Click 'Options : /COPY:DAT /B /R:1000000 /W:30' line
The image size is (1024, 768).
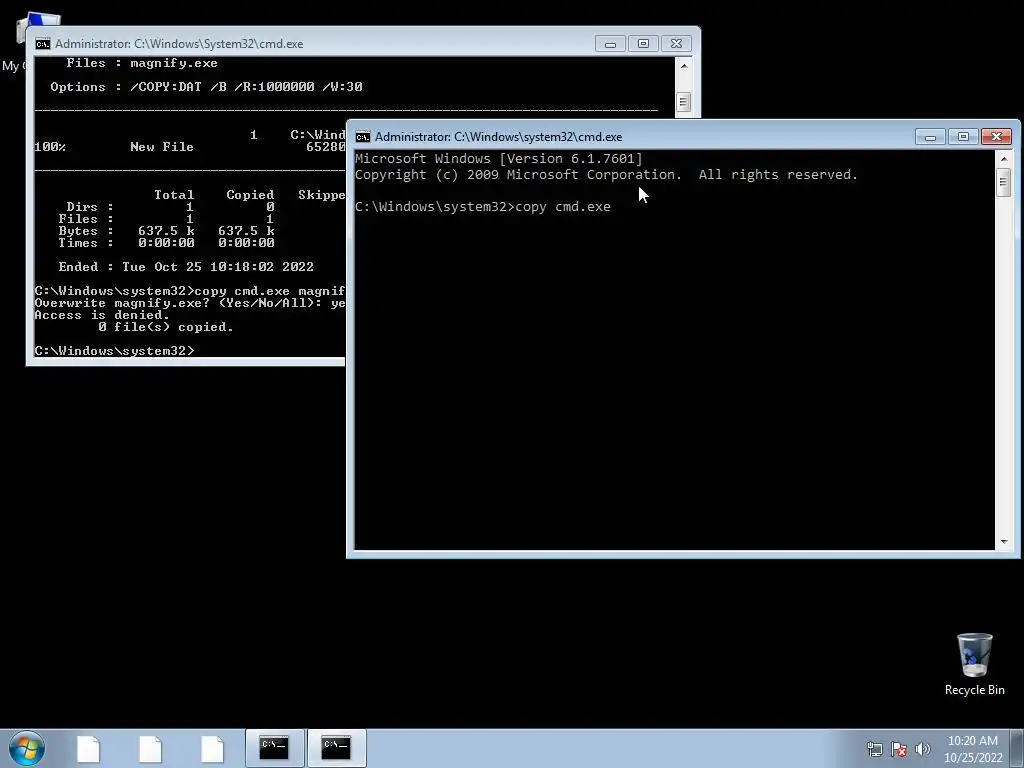206,87
